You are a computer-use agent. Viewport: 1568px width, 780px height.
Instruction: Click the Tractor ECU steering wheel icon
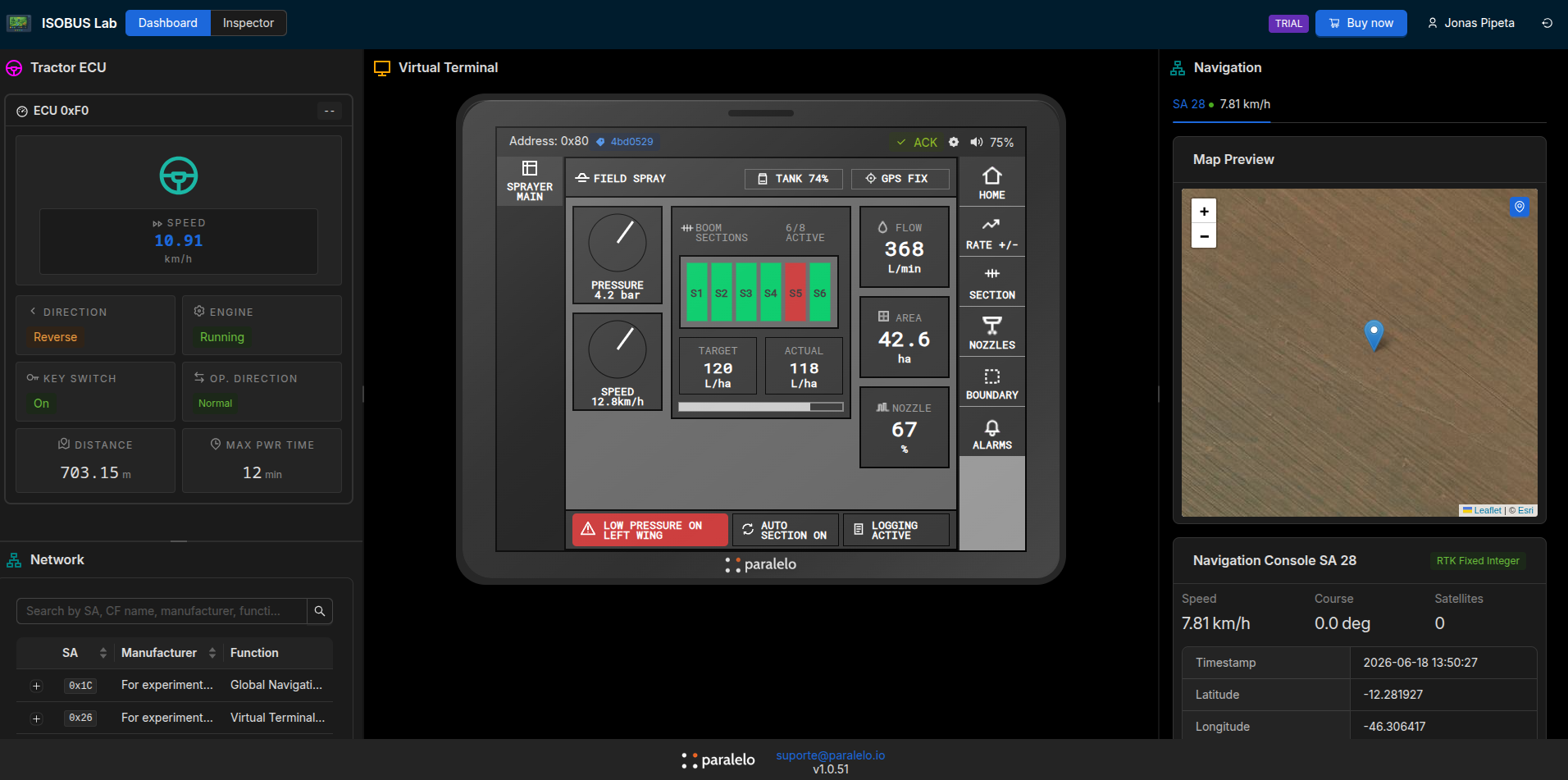point(14,68)
